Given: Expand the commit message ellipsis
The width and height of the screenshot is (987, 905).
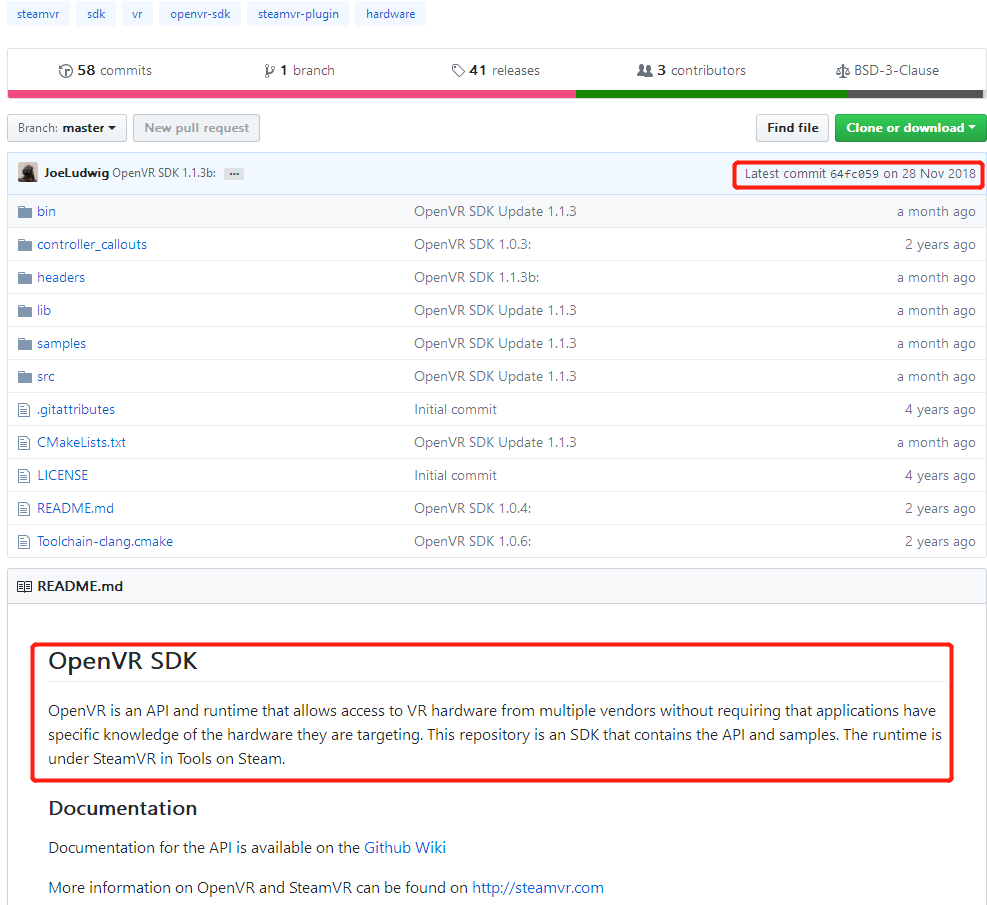Looking at the screenshot, I should [x=234, y=174].
